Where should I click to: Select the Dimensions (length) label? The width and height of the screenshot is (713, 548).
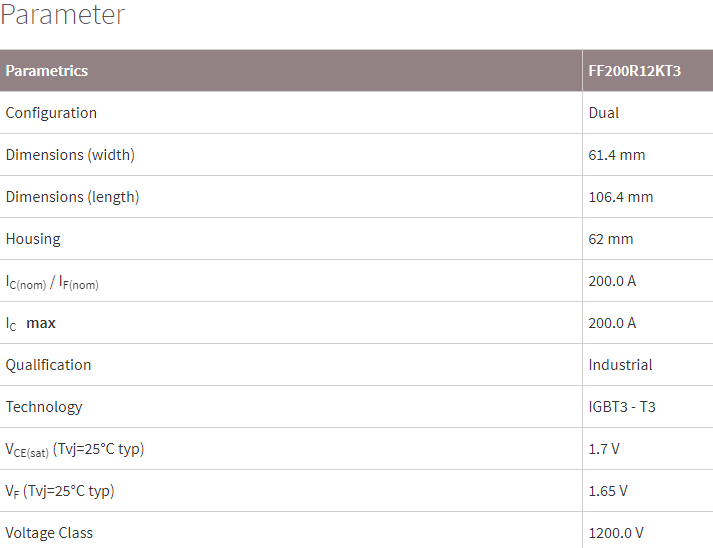[x=72, y=197]
